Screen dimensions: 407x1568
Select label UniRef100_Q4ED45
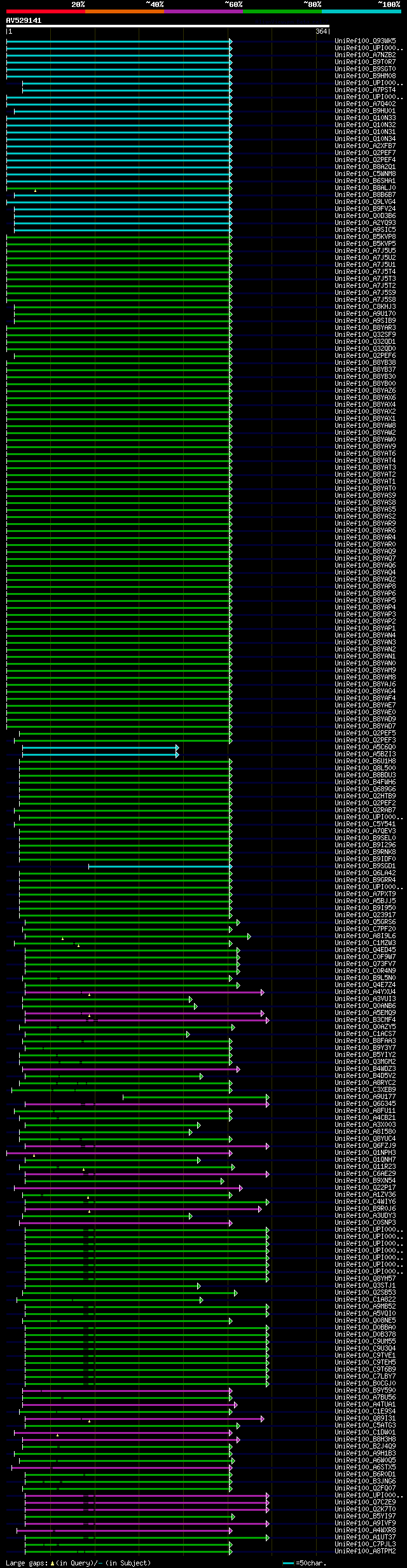click(x=365, y=950)
